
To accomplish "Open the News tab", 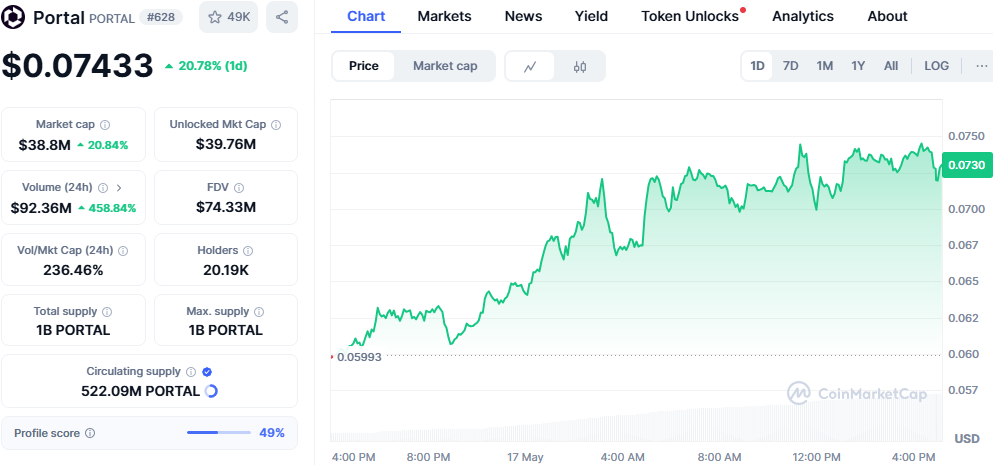I will point(523,16).
